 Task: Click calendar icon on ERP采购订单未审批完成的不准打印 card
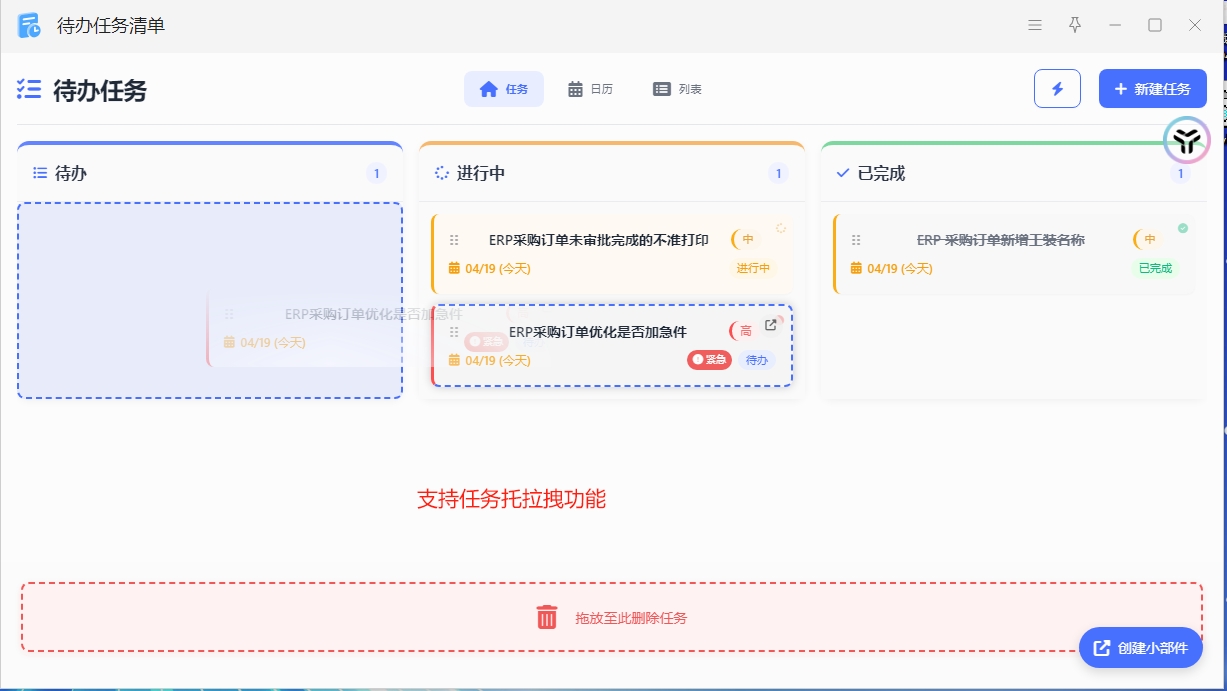pos(454,268)
